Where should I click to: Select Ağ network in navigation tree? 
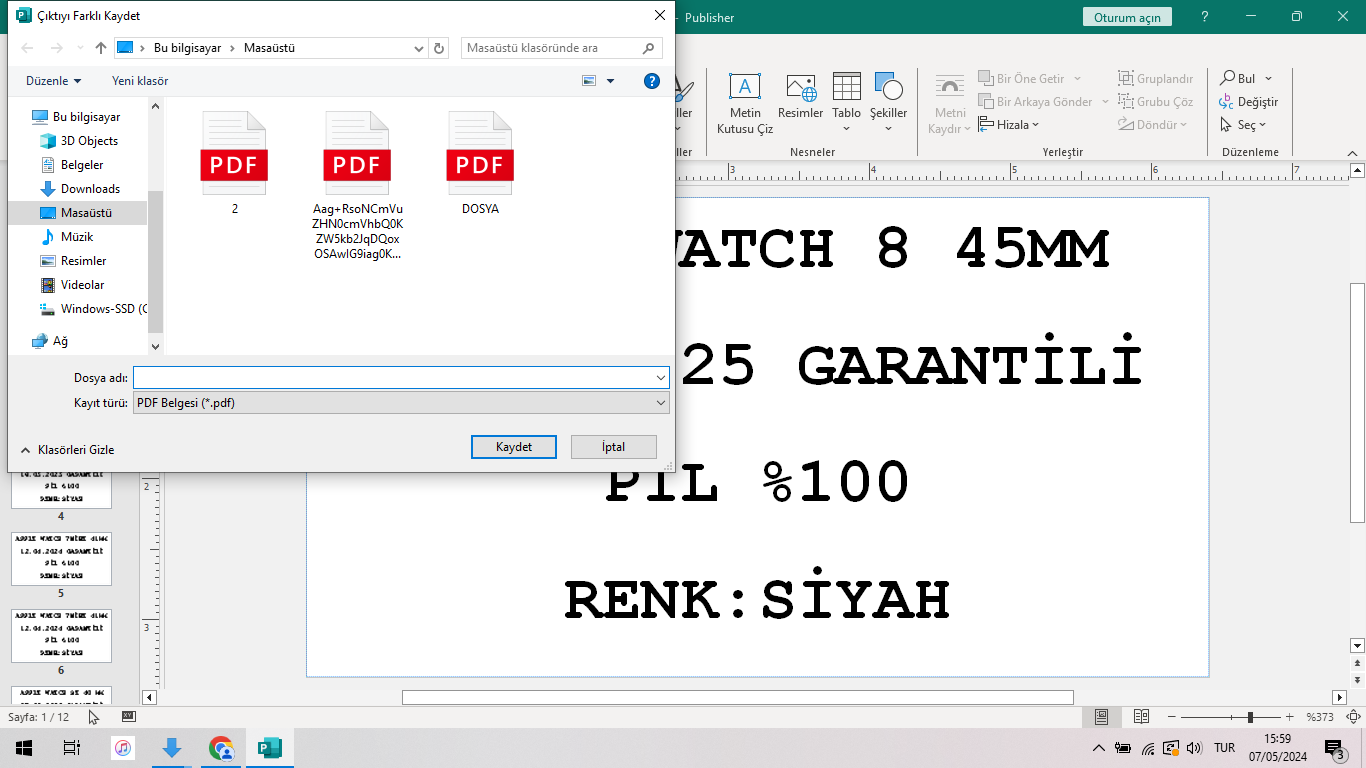pyautogui.click(x=50, y=341)
